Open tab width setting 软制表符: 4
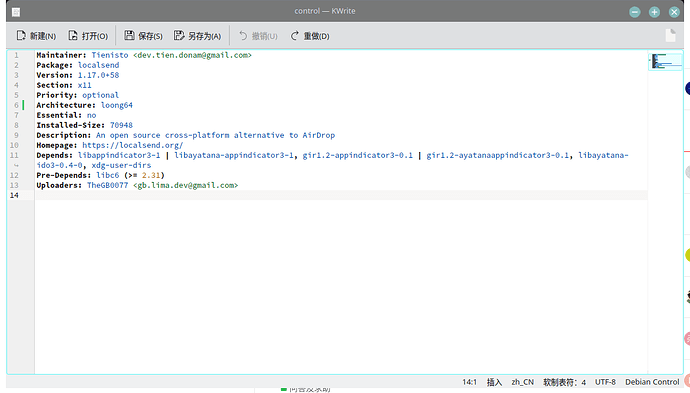The width and height of the screenshot is (690, 393). pyautogui.click(x=564, y=382)
